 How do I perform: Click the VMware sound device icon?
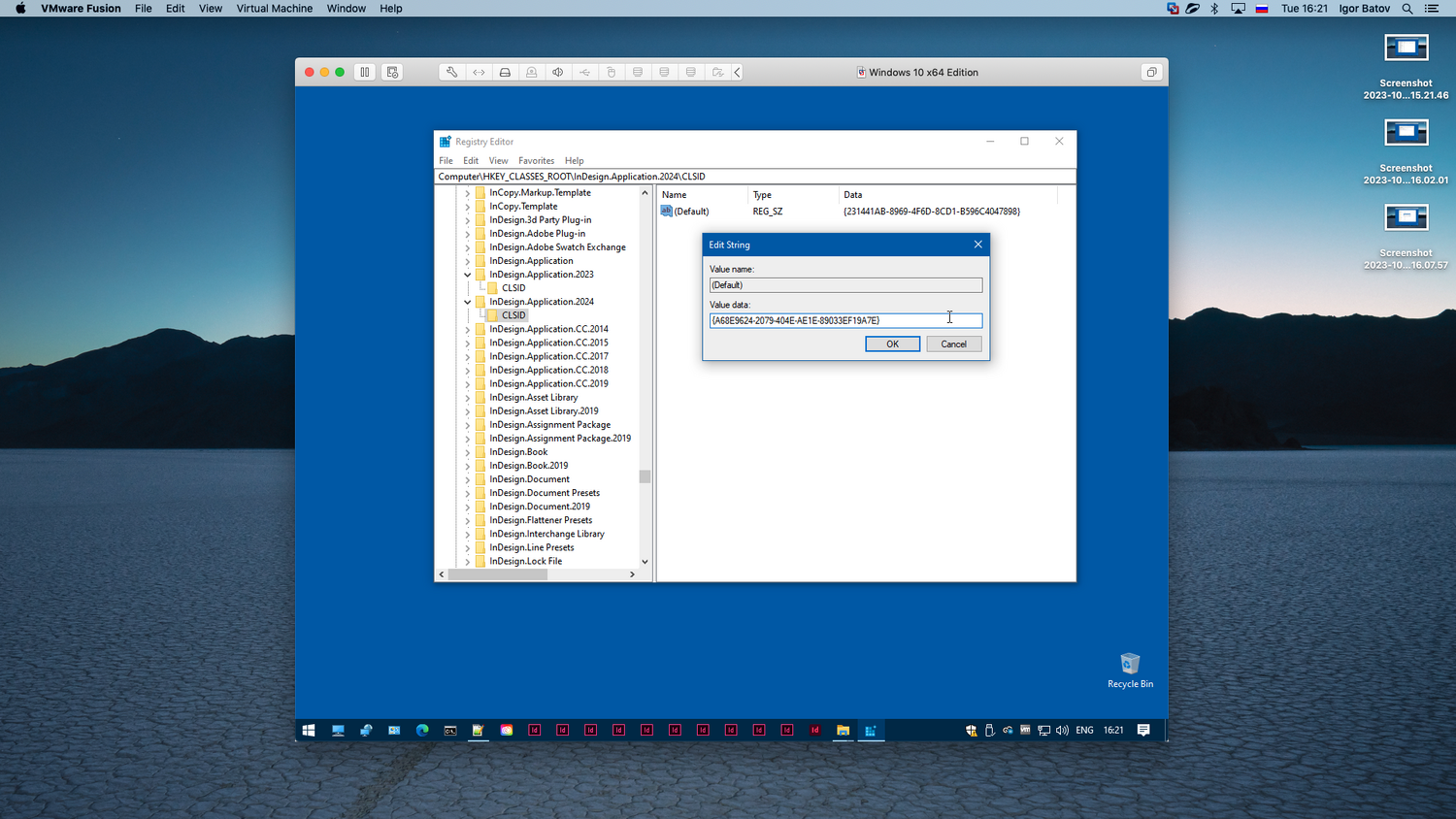click(x=558, y=72)
